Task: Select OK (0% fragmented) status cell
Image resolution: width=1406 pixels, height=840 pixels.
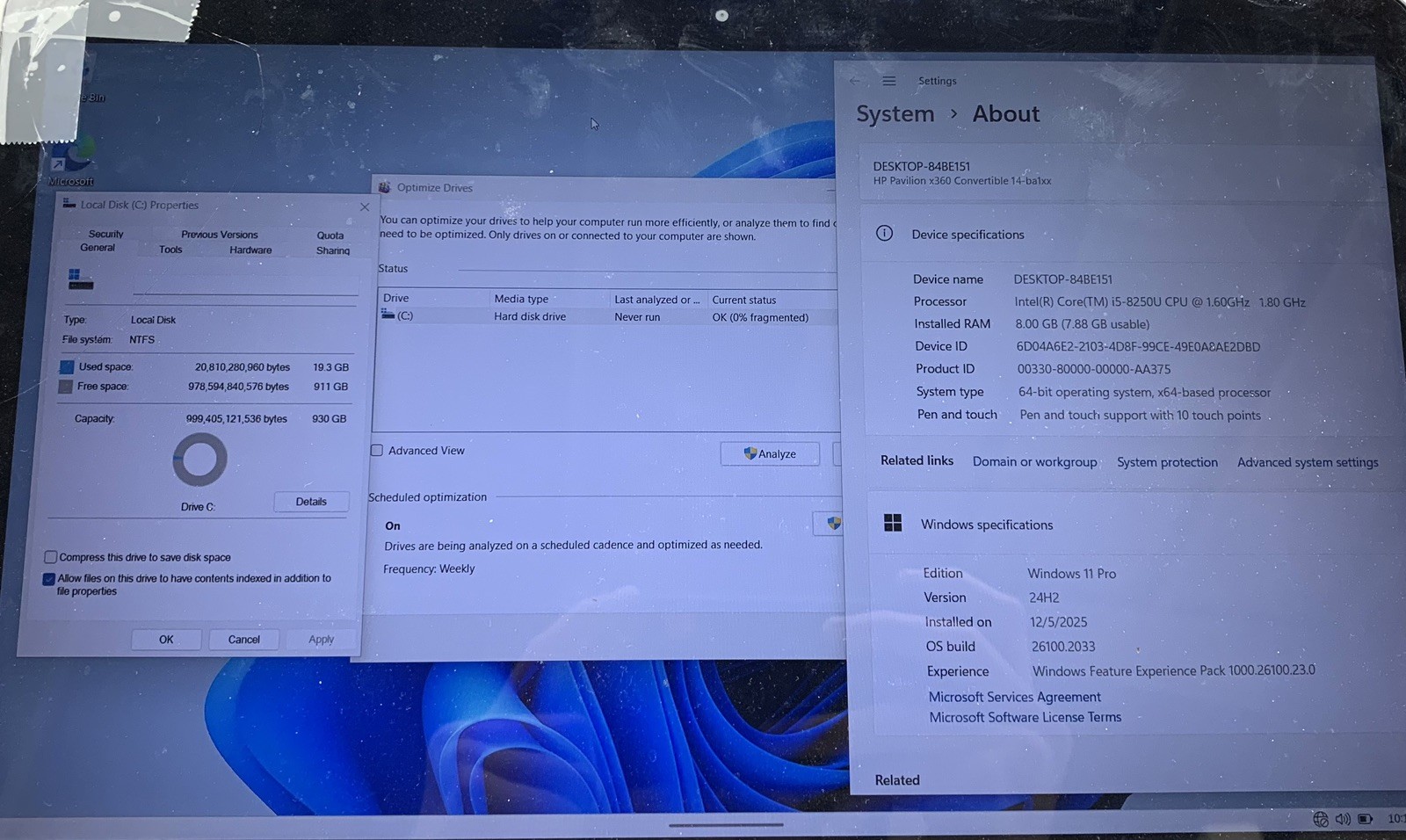Action: tap(760, 318)
